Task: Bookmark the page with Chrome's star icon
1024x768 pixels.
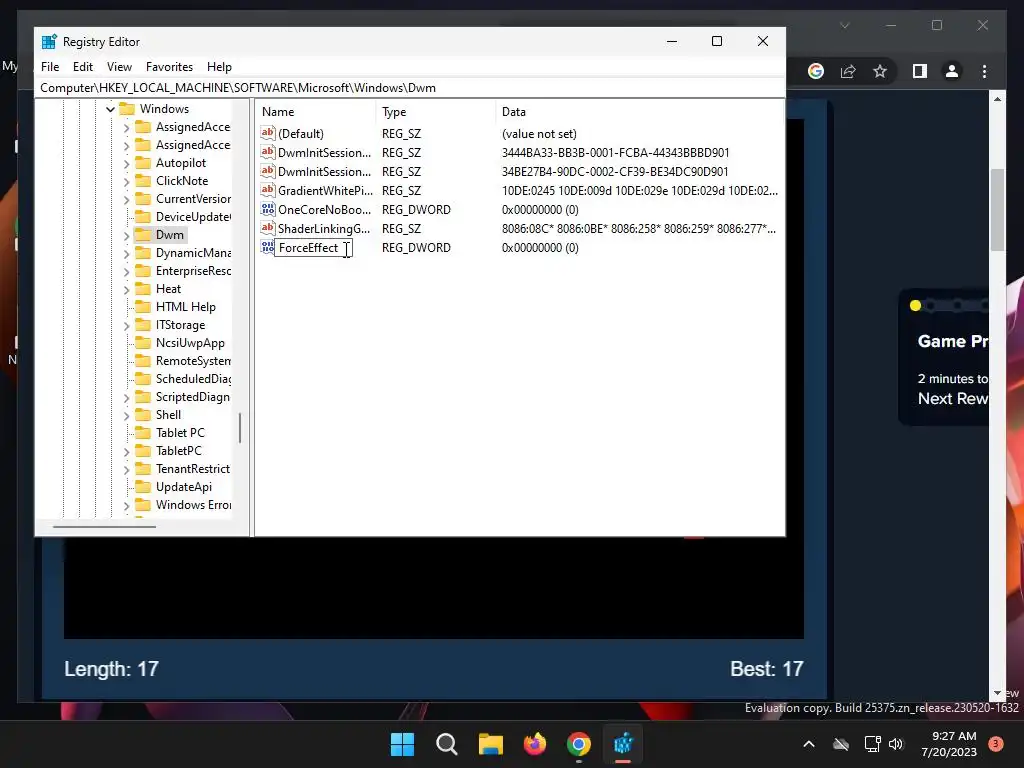Action: [880, 71]
